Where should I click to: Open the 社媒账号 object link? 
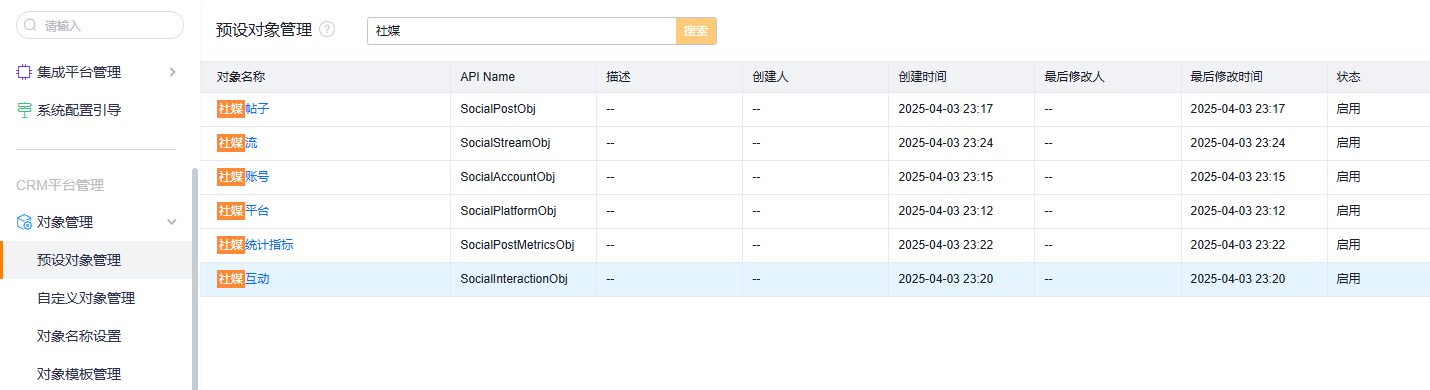243,177
